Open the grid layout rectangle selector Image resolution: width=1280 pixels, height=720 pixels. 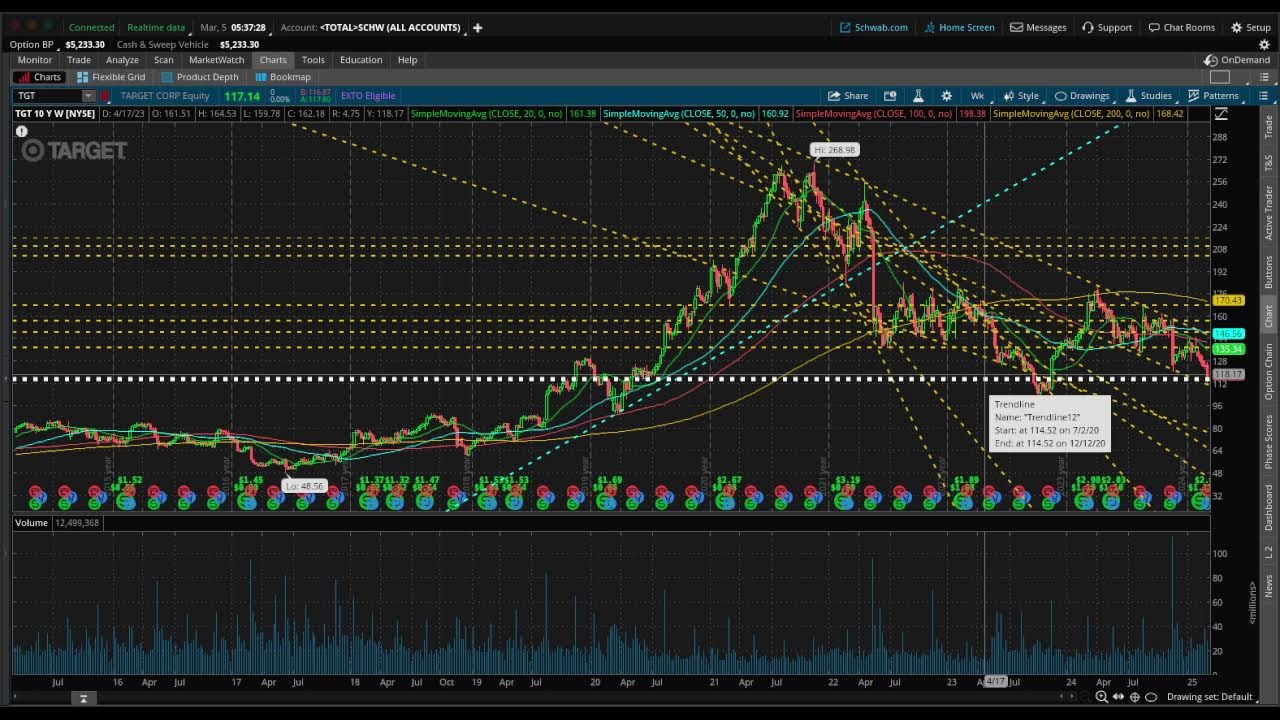1220,77
